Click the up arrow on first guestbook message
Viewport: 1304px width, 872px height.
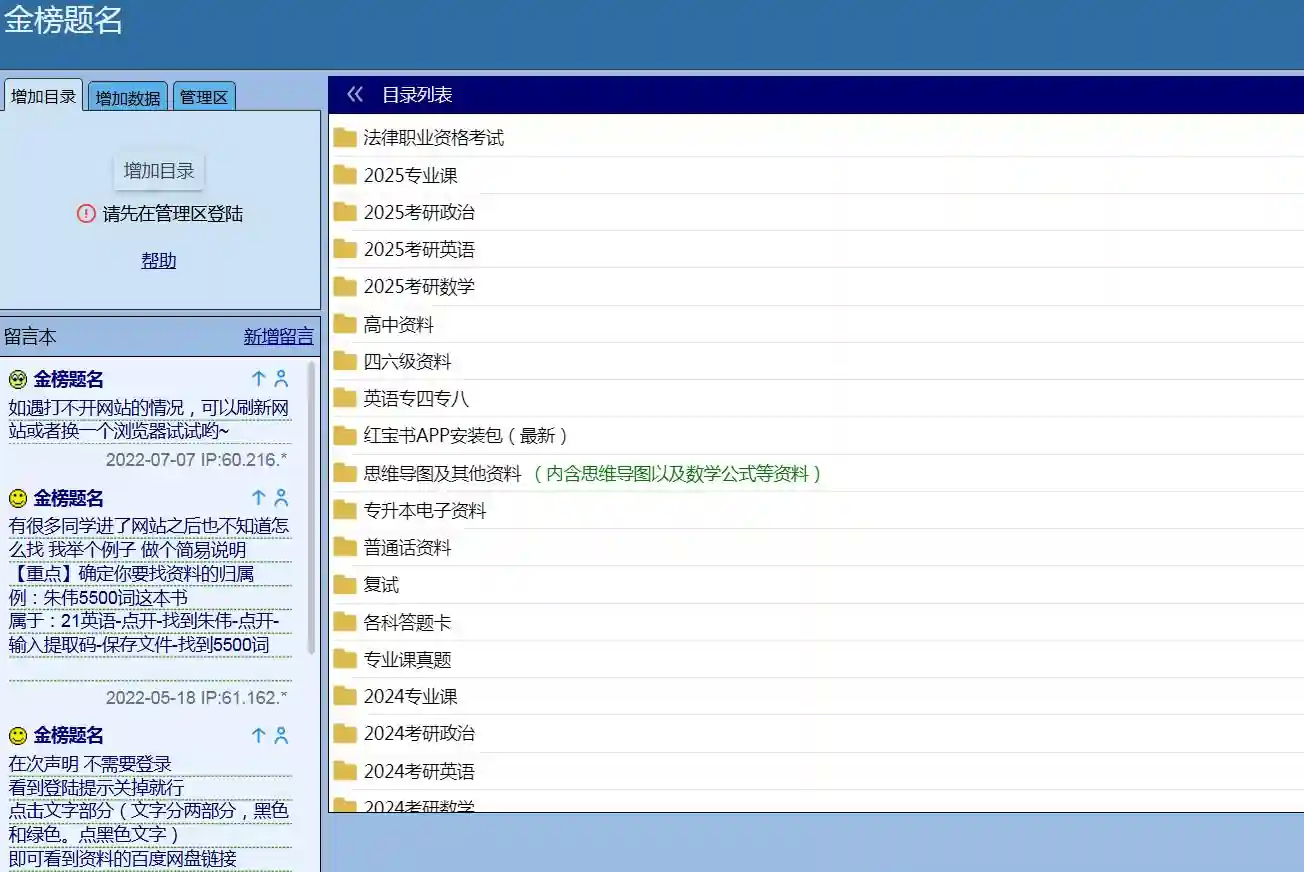pyautogui.click(x=258, y=379)
